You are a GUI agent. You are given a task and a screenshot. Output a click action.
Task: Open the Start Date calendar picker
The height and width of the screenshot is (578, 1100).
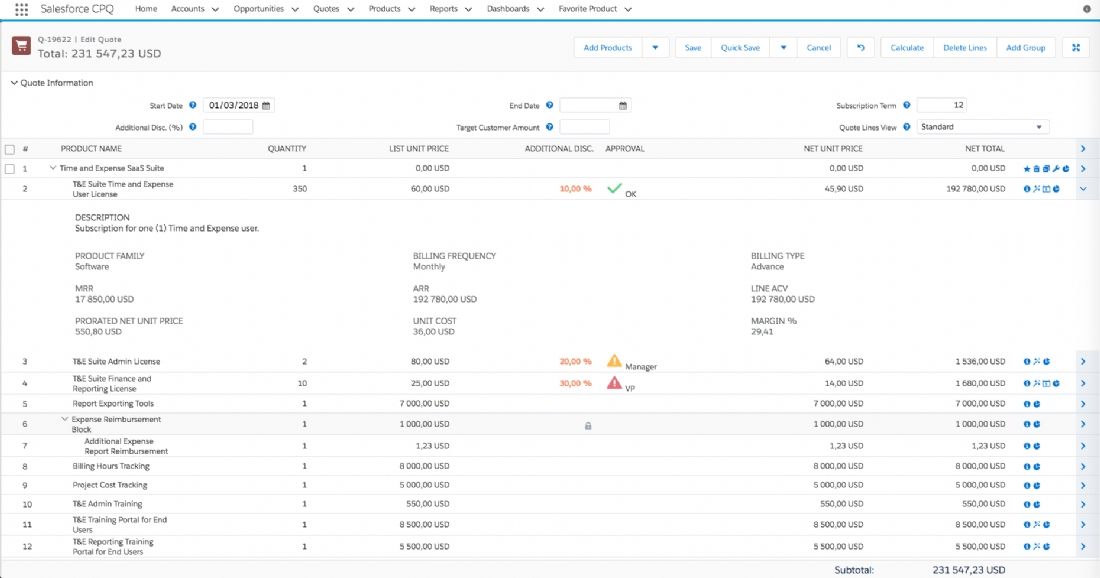[x=266, y=106]
